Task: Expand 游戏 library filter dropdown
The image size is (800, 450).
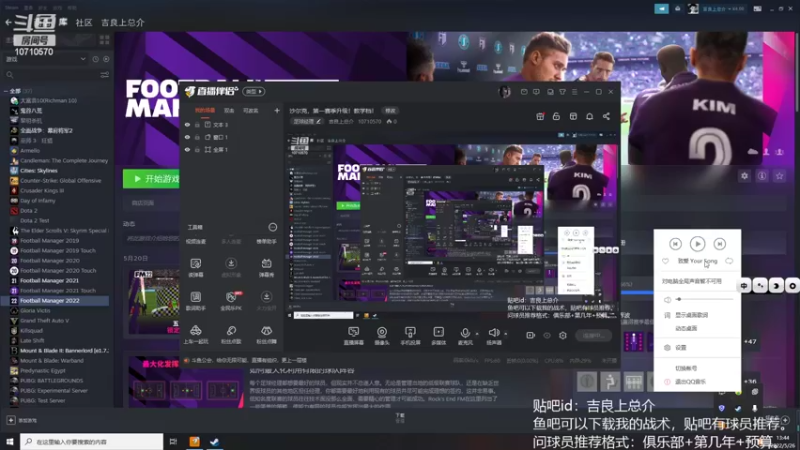Action: (x=45, y=59)
